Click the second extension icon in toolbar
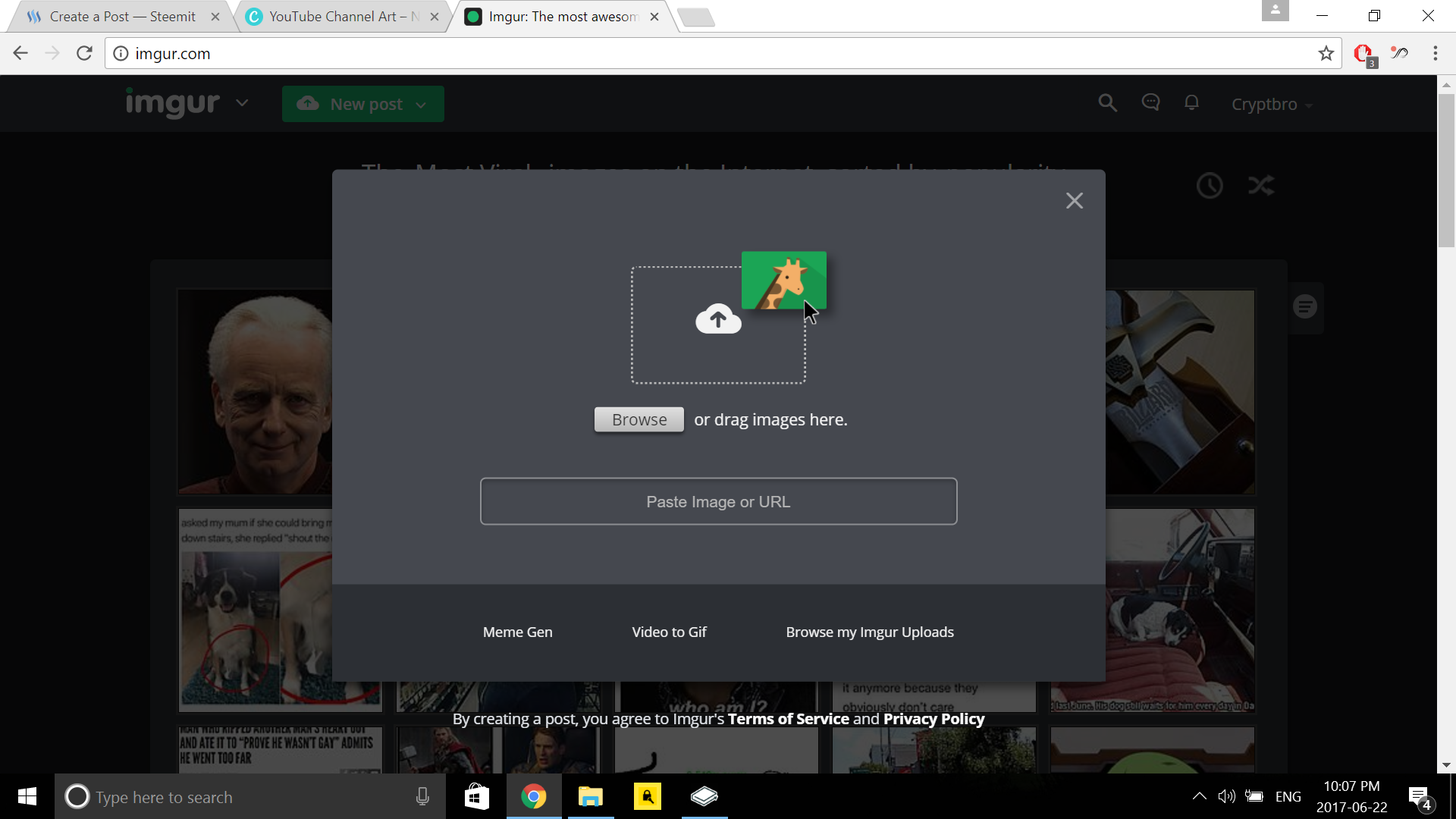This screenshot has height=819, width=1456. tap(1400, 53)
